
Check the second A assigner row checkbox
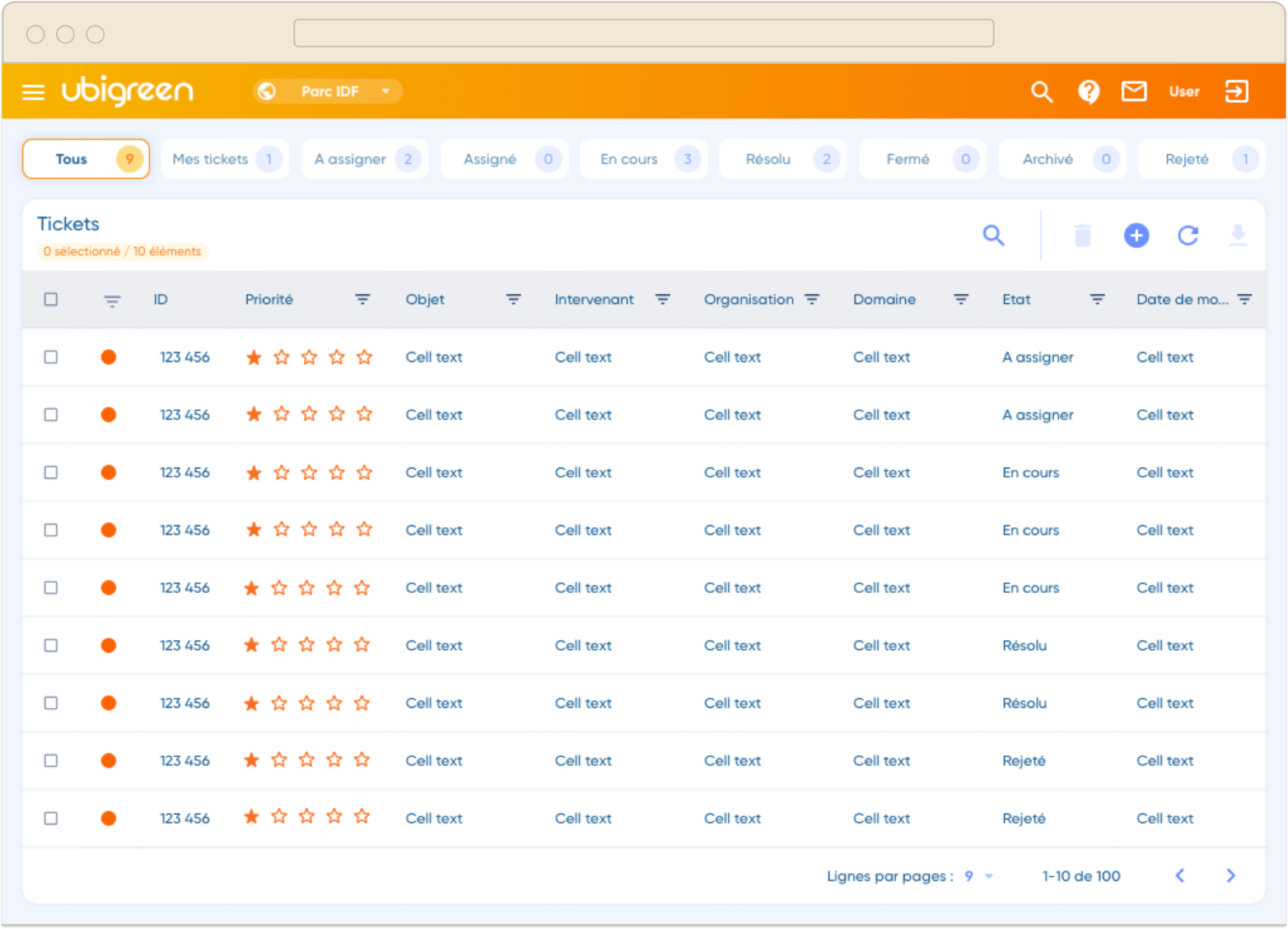point(51,415)
